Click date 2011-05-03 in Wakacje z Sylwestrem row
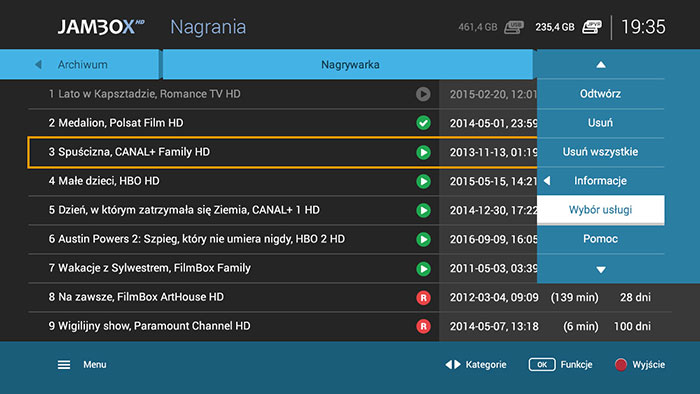This screenshot has height=394, width=700. pos(493,269)
